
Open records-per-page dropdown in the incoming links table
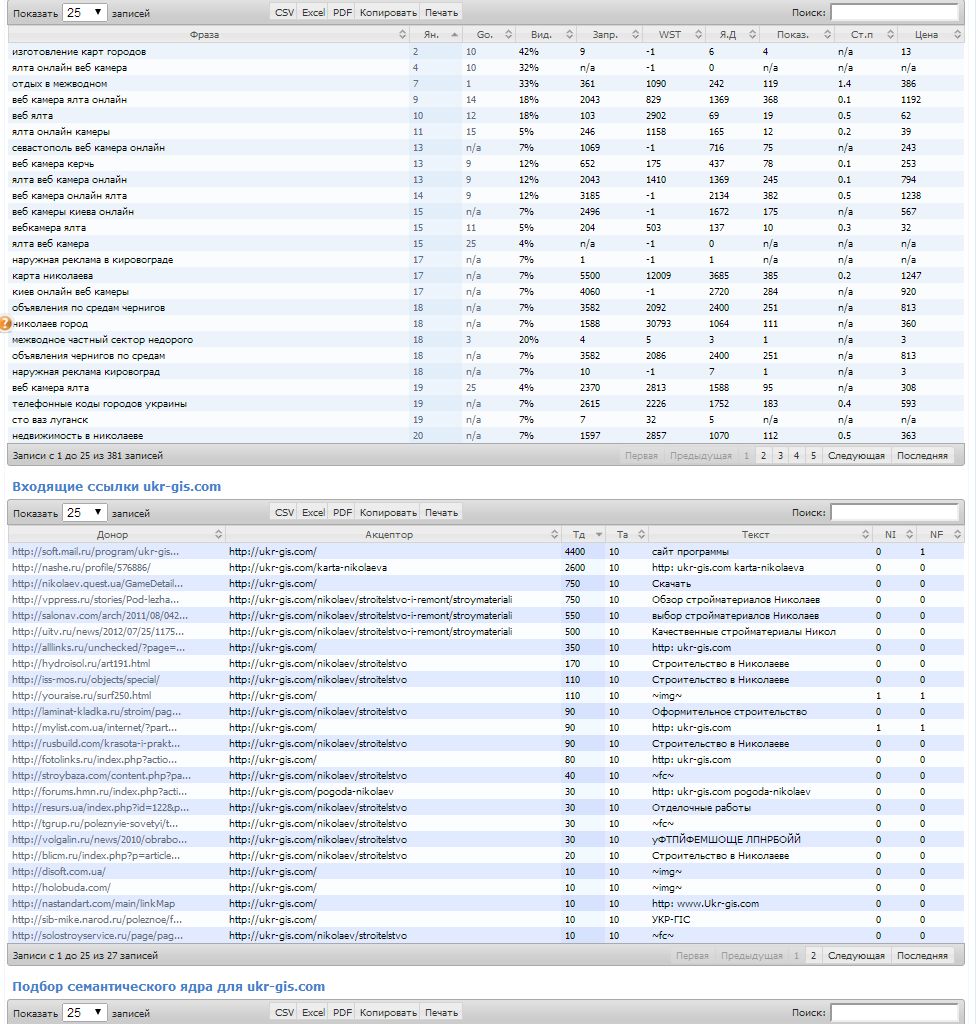click(x=85, y=512)
